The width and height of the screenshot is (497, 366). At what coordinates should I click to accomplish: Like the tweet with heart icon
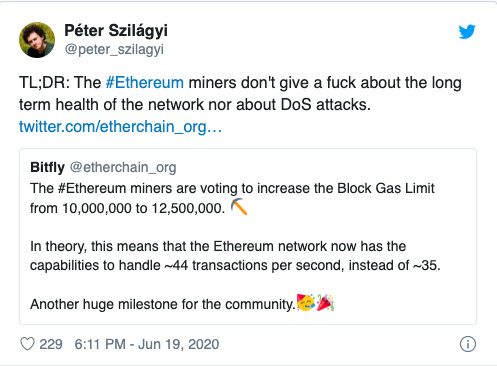[27, 344]
